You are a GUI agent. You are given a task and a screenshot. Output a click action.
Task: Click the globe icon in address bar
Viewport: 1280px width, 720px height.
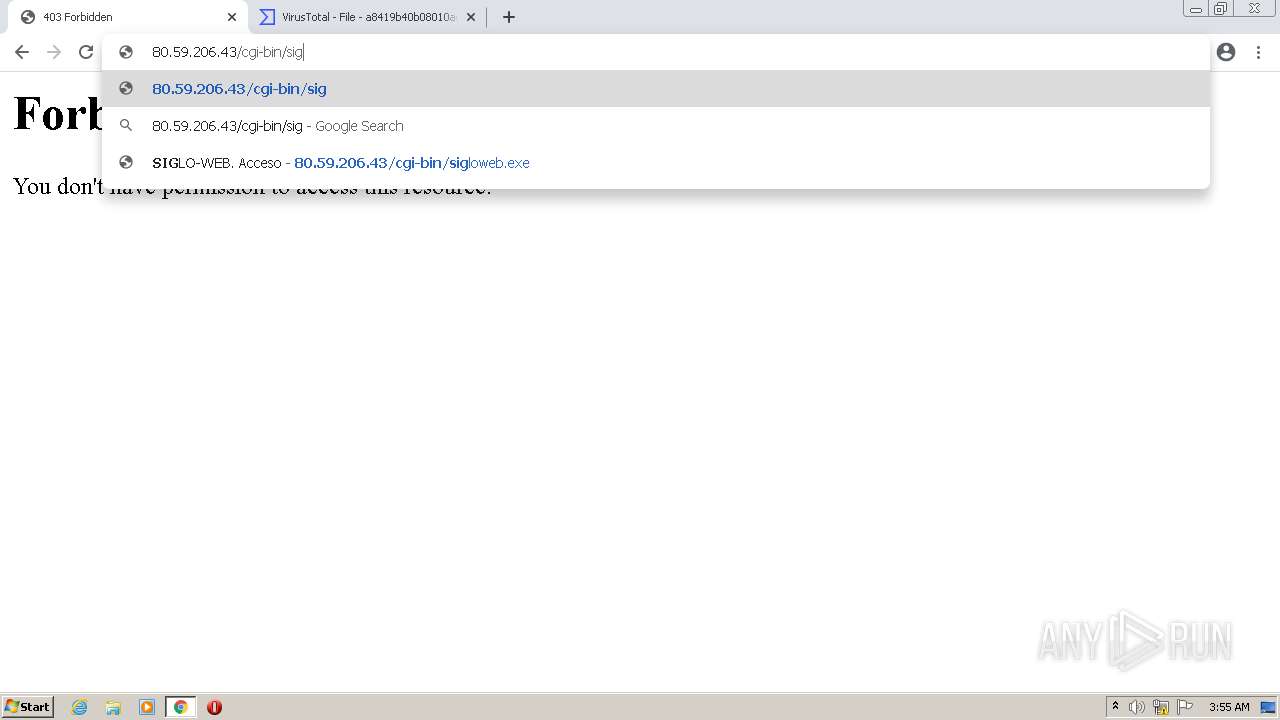pos(126,52)
